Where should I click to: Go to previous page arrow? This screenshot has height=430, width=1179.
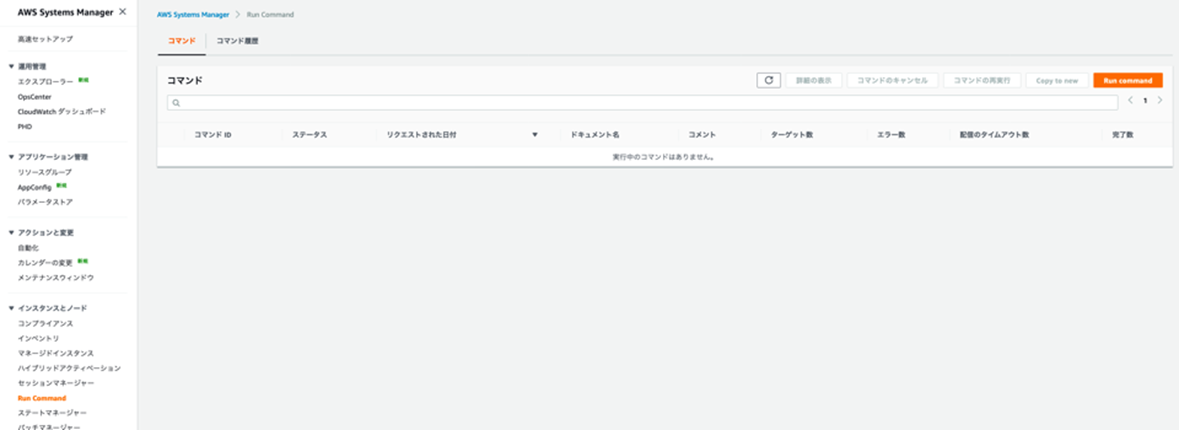pos(1131,100)
